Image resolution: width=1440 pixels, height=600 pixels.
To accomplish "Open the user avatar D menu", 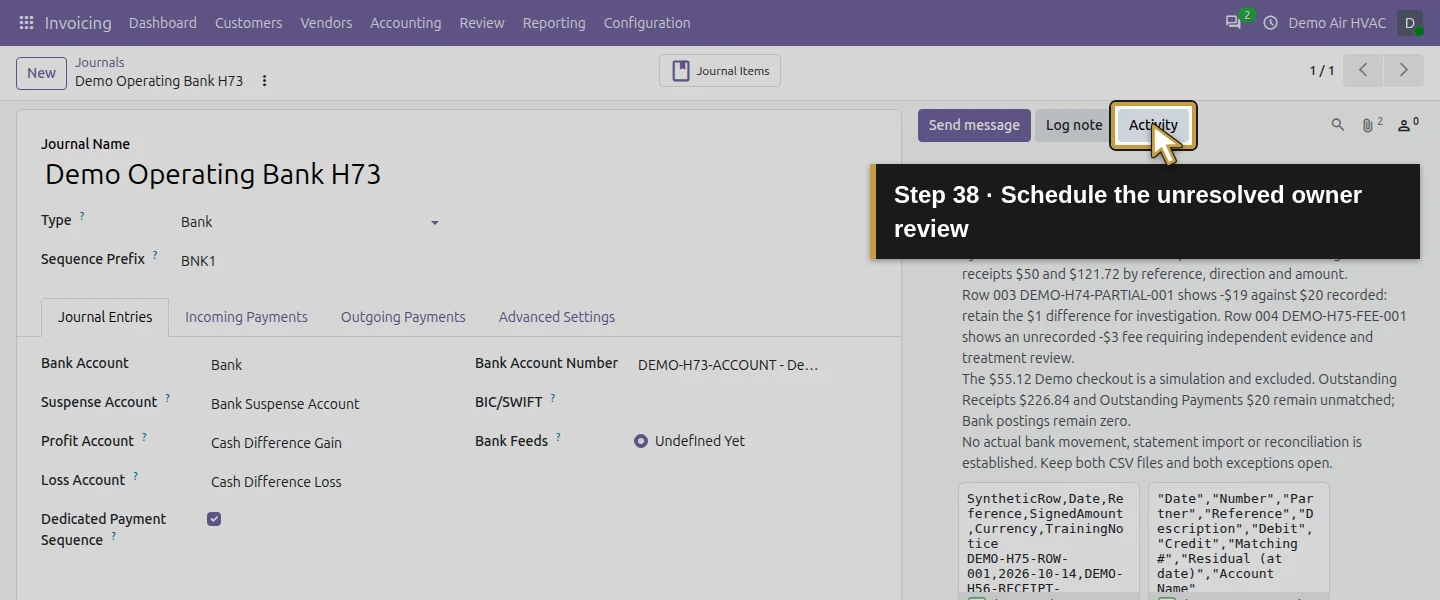I will tap(1410, 23).
